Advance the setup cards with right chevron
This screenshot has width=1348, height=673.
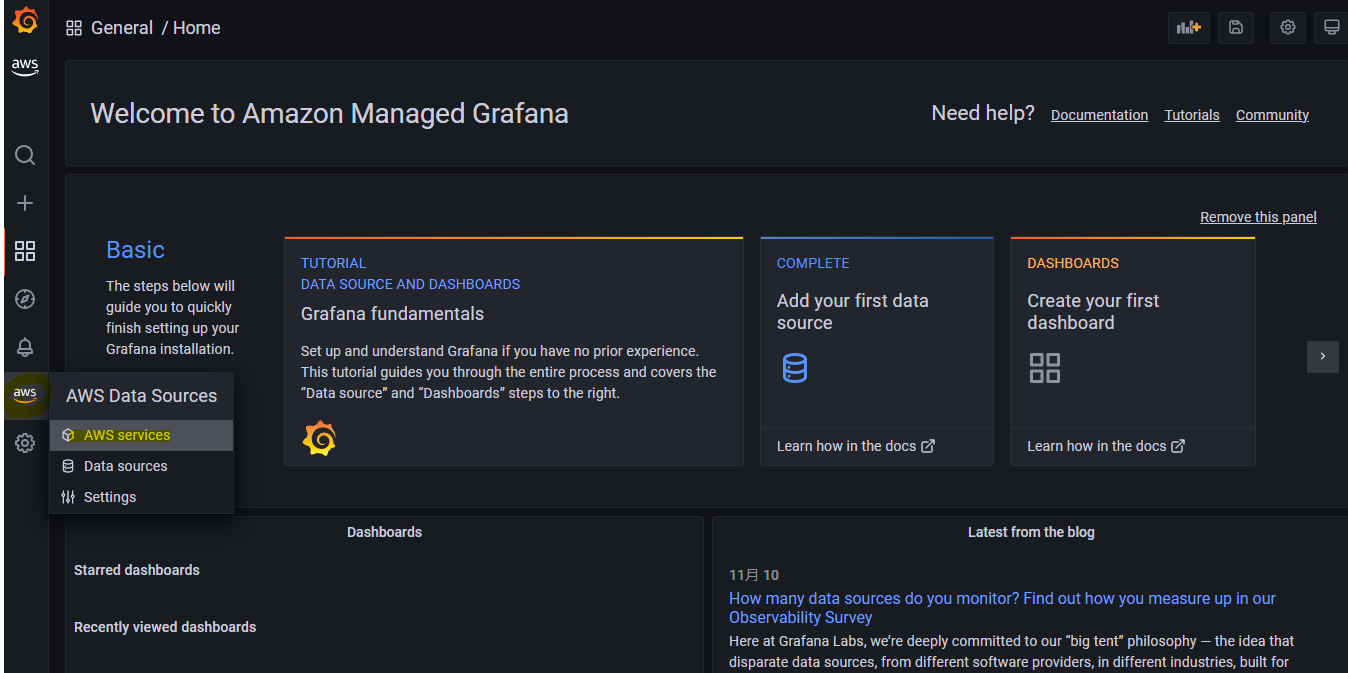[1323, 357]
